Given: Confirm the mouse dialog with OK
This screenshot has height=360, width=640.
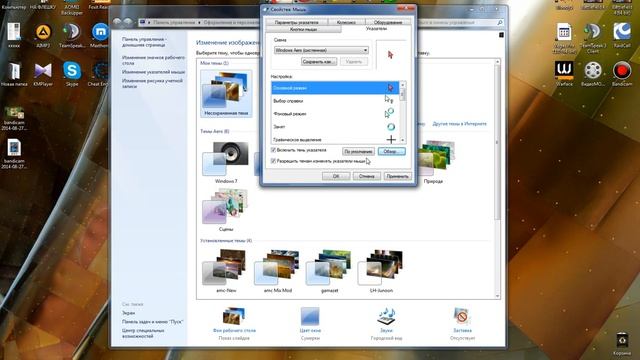Looking at the screenshot, I should click(336, 176).
